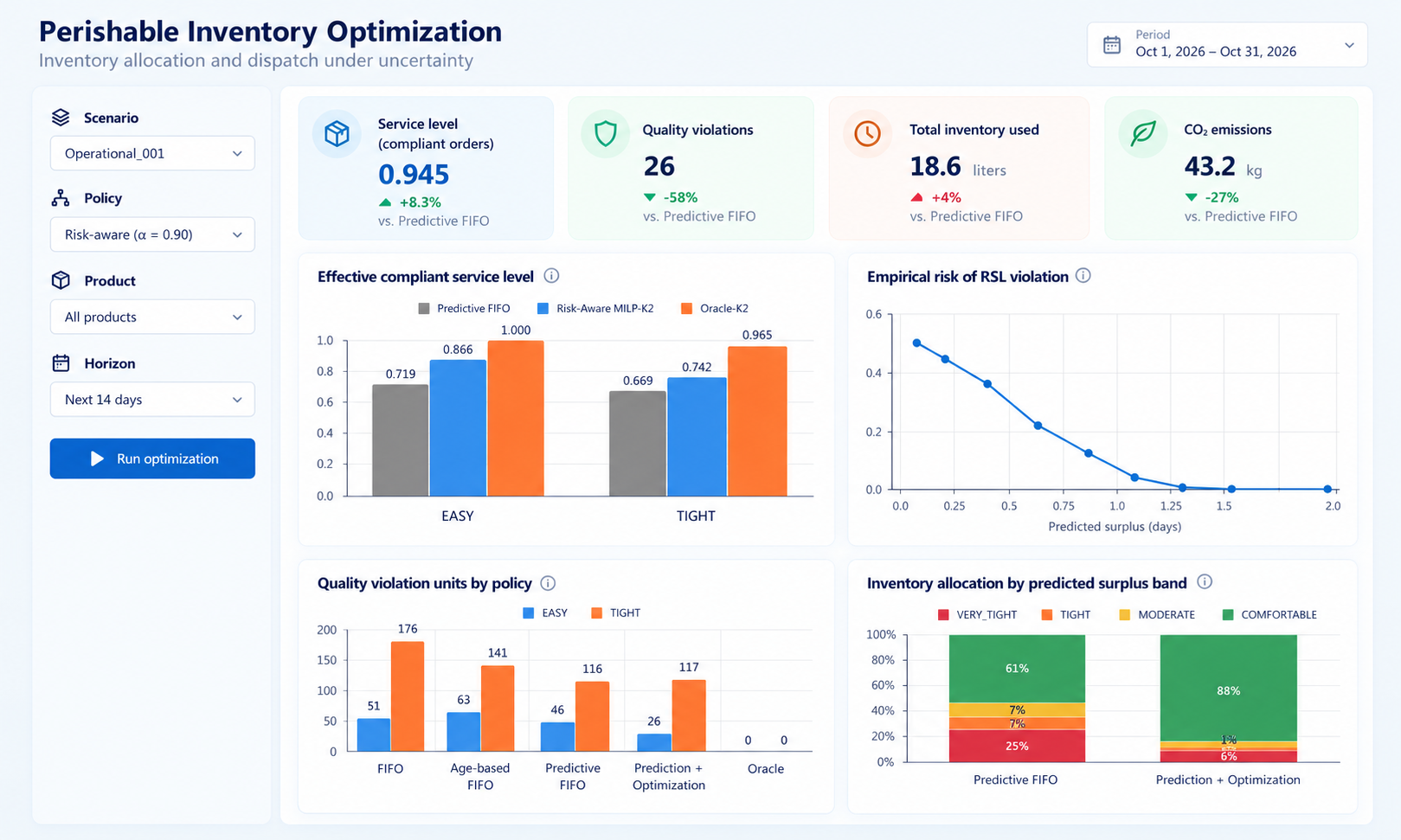The height and width of the screenshot is (840, 1401).
Task: Click the -27% CO₂ change indicator
Action: [x=1211, y=197]
